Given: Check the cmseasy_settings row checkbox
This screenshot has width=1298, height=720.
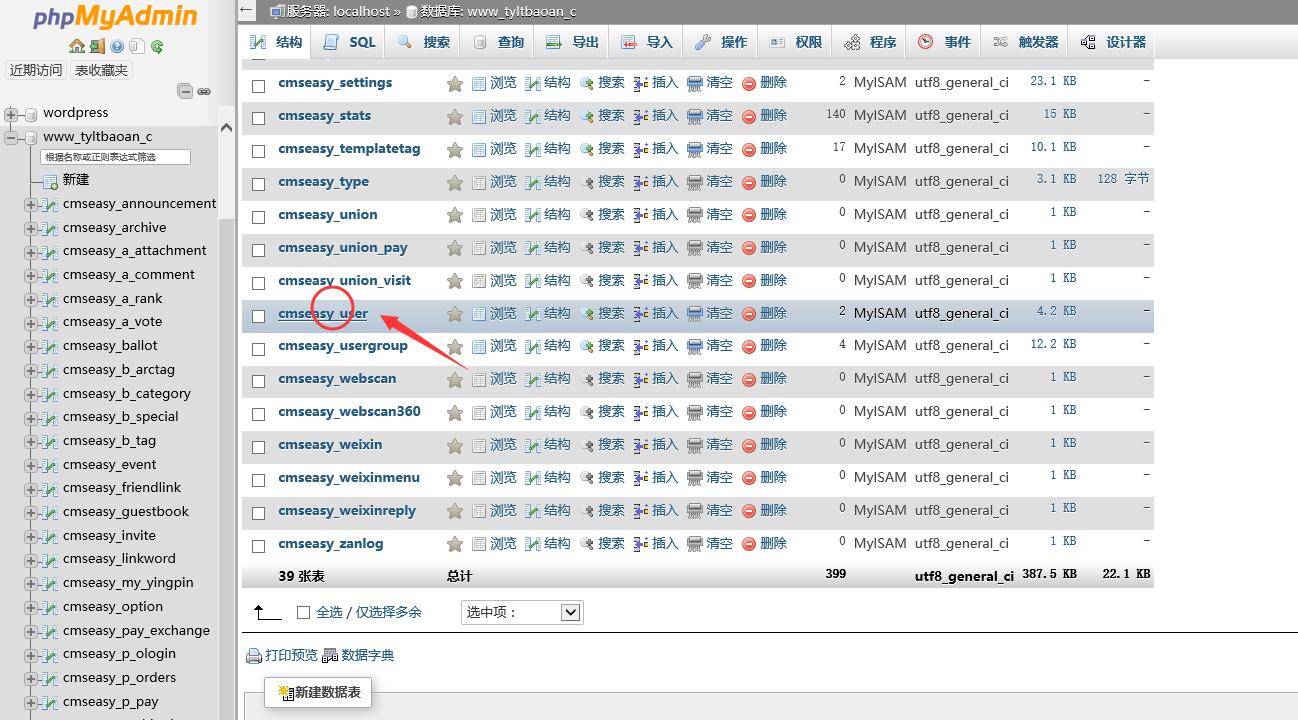Looking at the screenshot, I should pos(258,86).
